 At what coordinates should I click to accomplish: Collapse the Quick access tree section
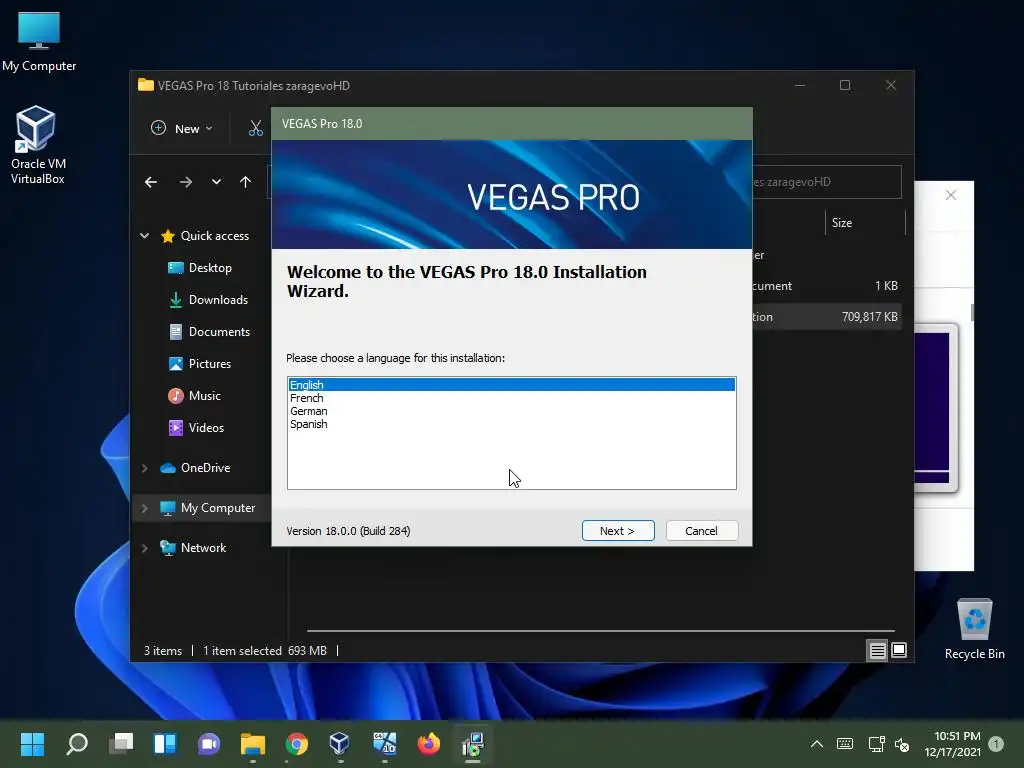144,236
